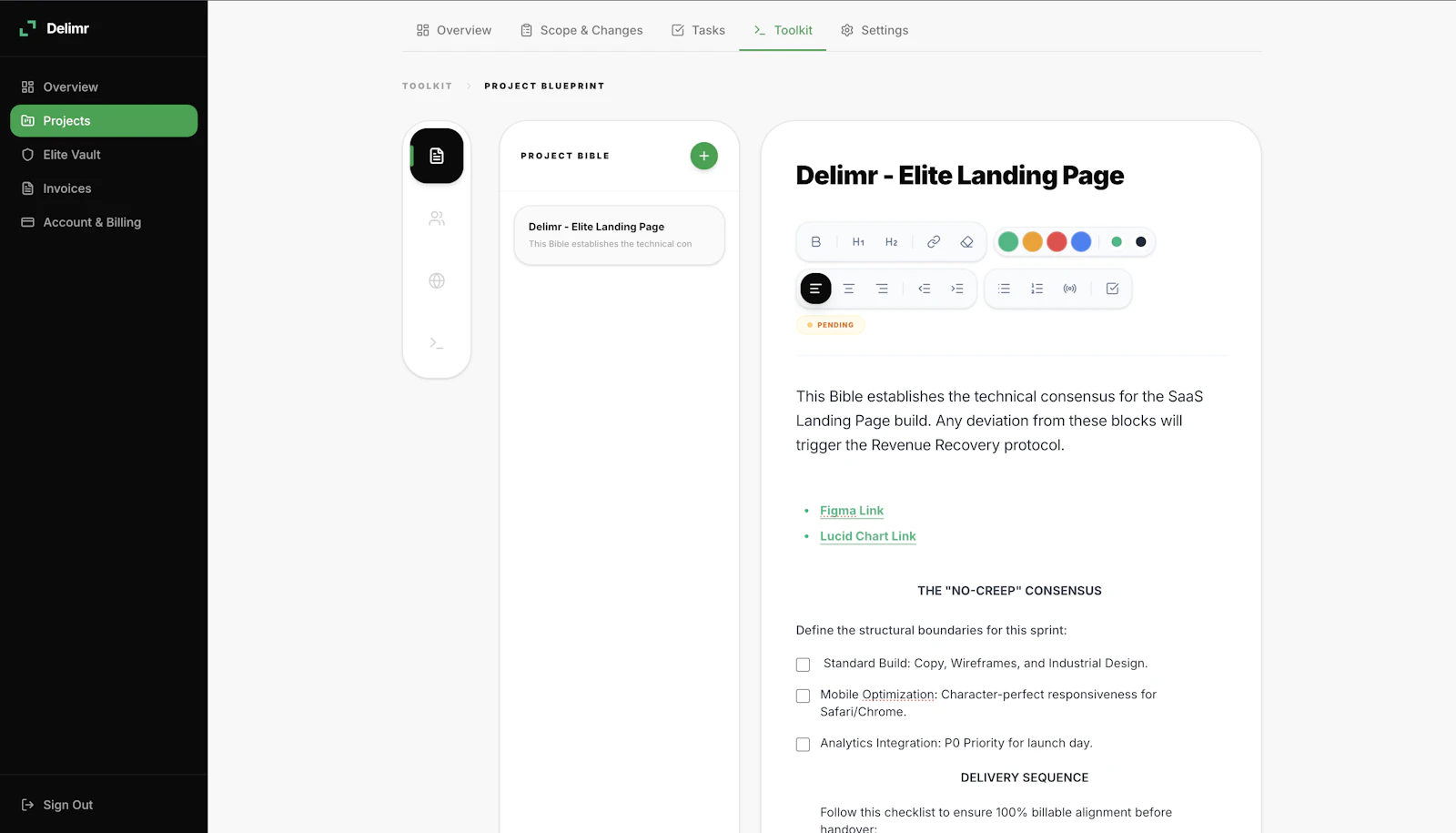Click the TOOLKIT breadcrumb

tap(427, 86)
